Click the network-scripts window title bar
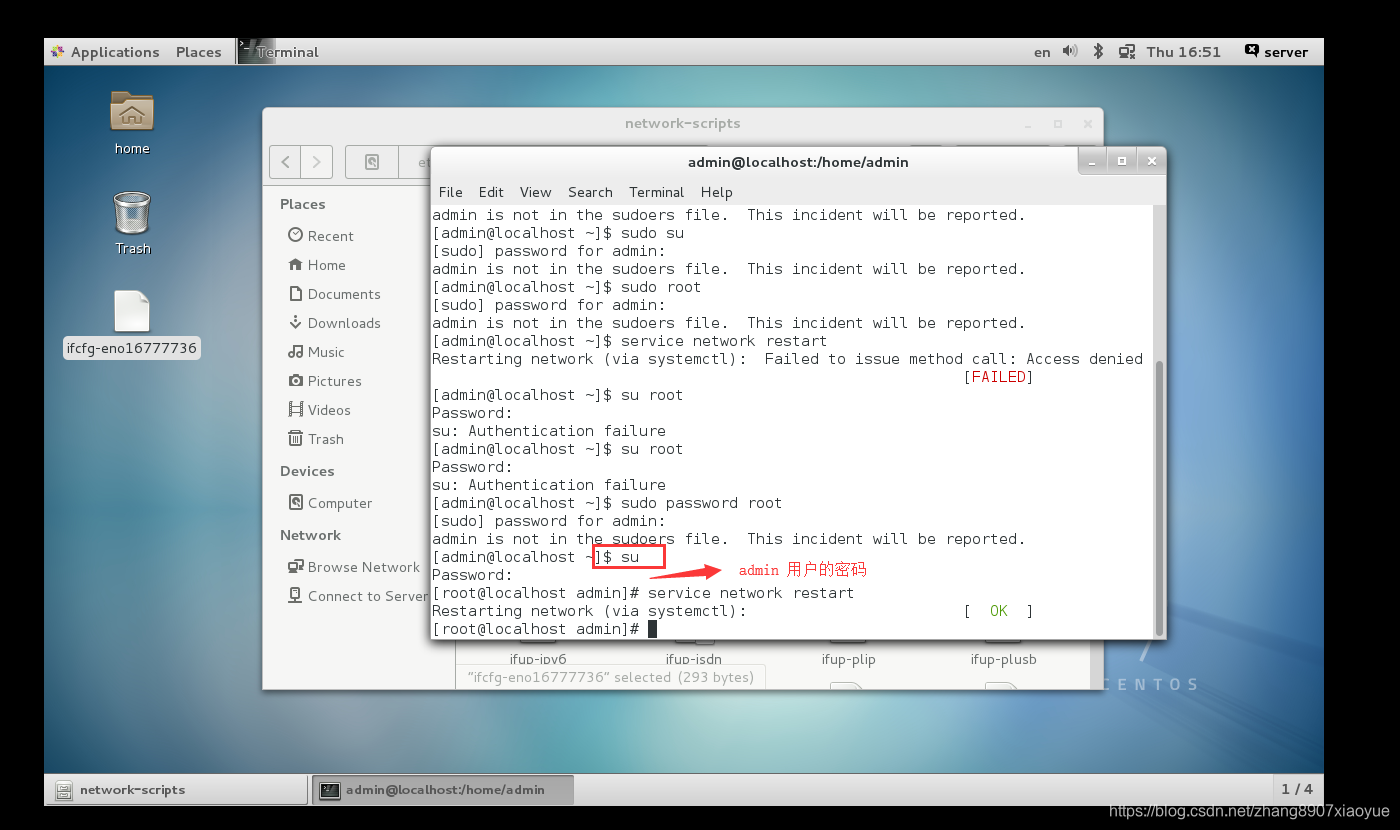 point(682,124)
